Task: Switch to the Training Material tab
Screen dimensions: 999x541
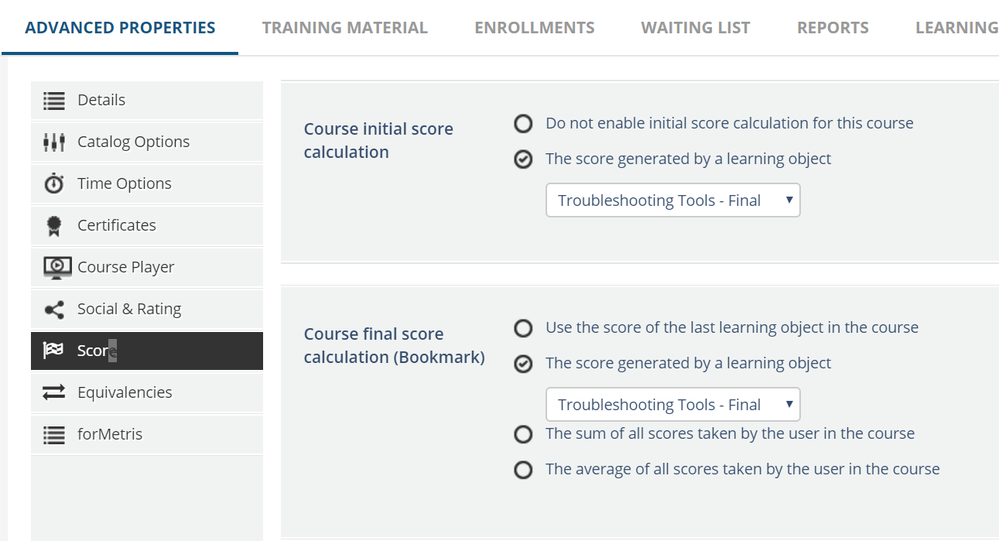Action: point(344,27)
